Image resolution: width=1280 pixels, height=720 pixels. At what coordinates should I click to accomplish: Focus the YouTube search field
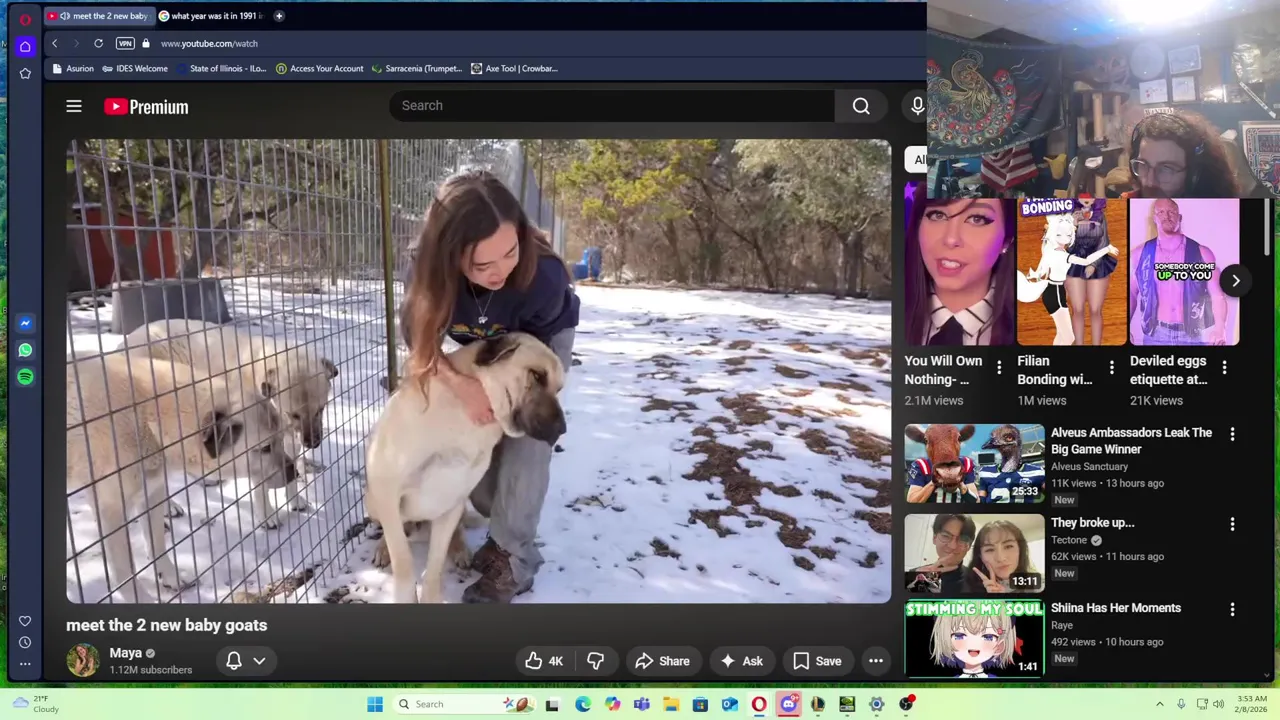(612, 106)
